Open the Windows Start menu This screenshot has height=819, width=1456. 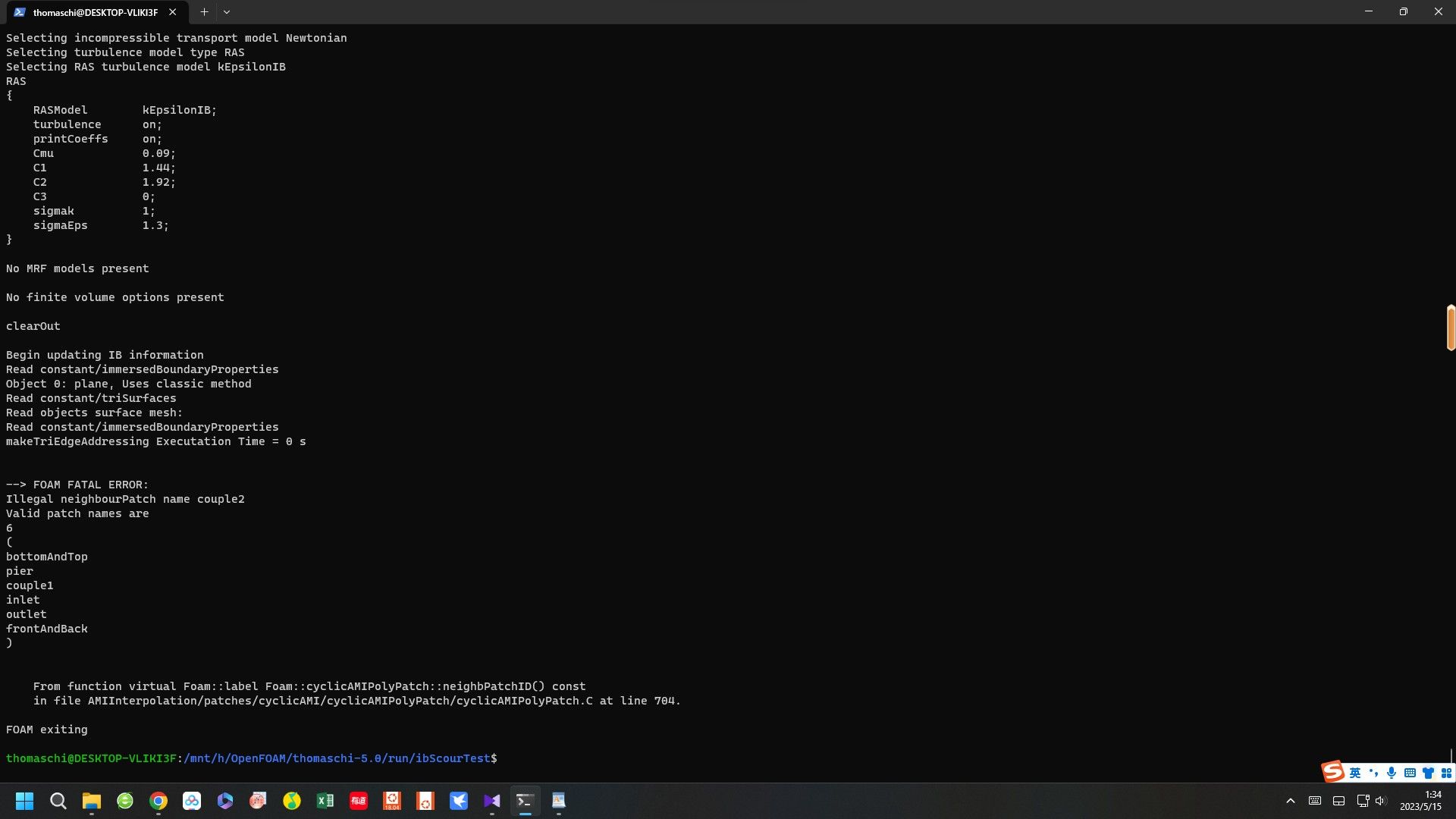[24, 801]
